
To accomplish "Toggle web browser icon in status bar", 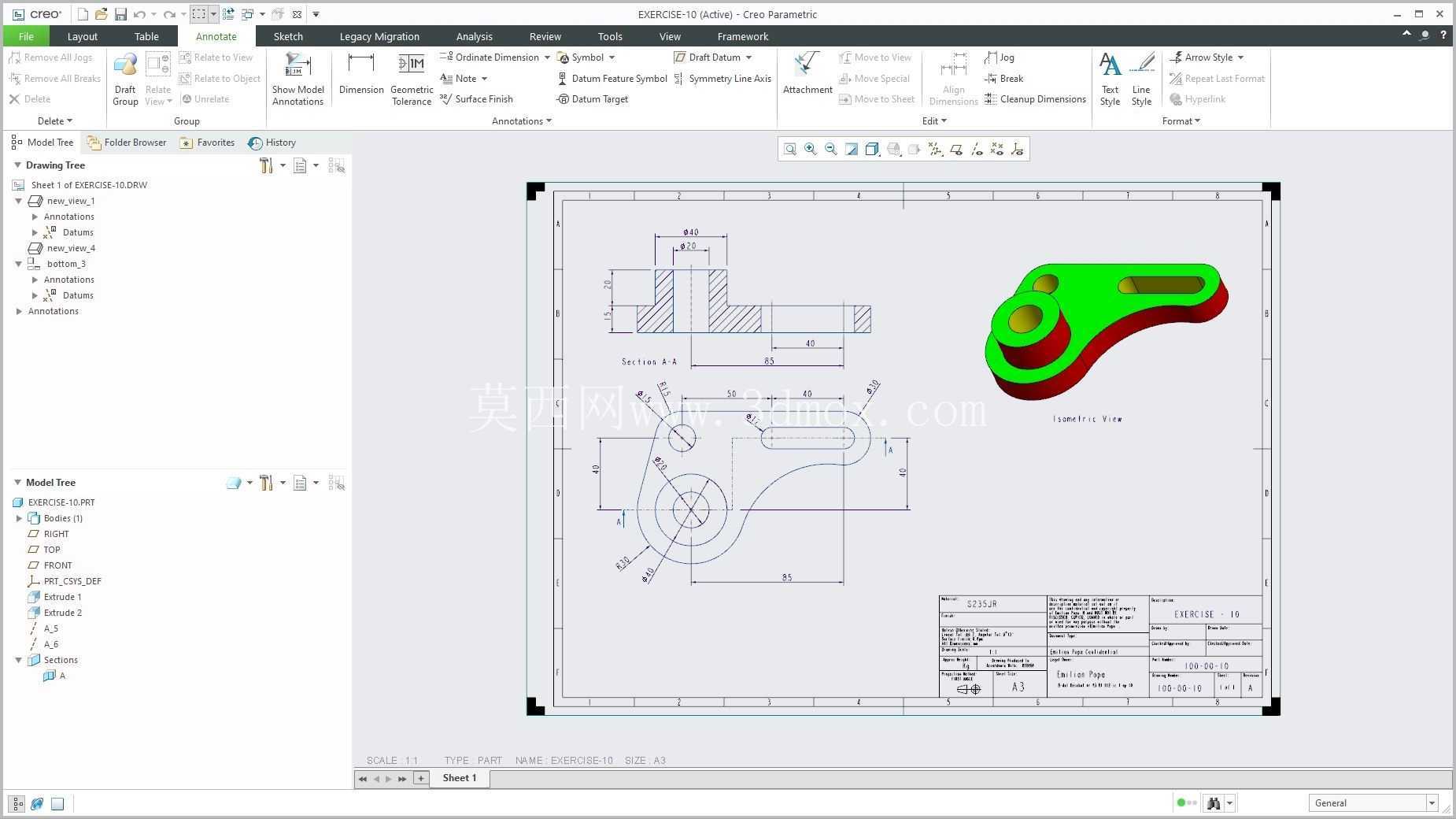I will click(37, 804).
